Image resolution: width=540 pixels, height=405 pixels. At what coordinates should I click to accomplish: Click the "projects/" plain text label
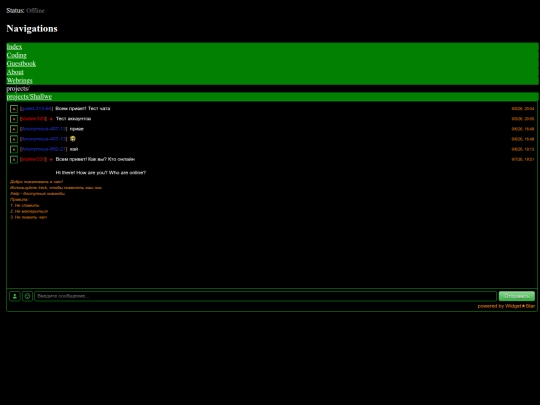(18, 89)
